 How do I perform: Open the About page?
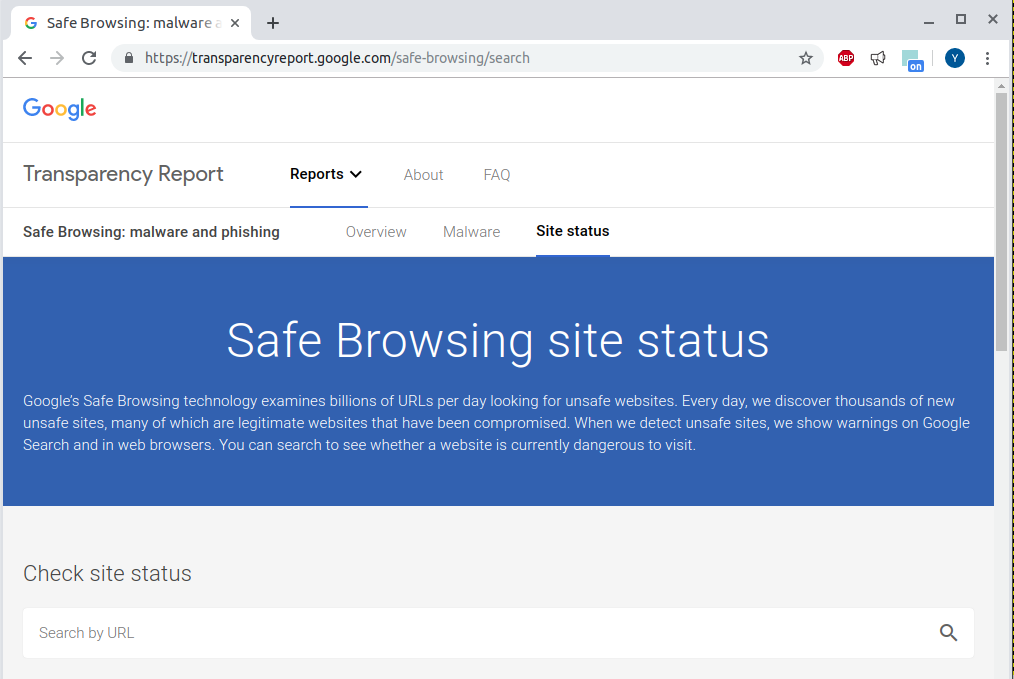click(423, 174)
